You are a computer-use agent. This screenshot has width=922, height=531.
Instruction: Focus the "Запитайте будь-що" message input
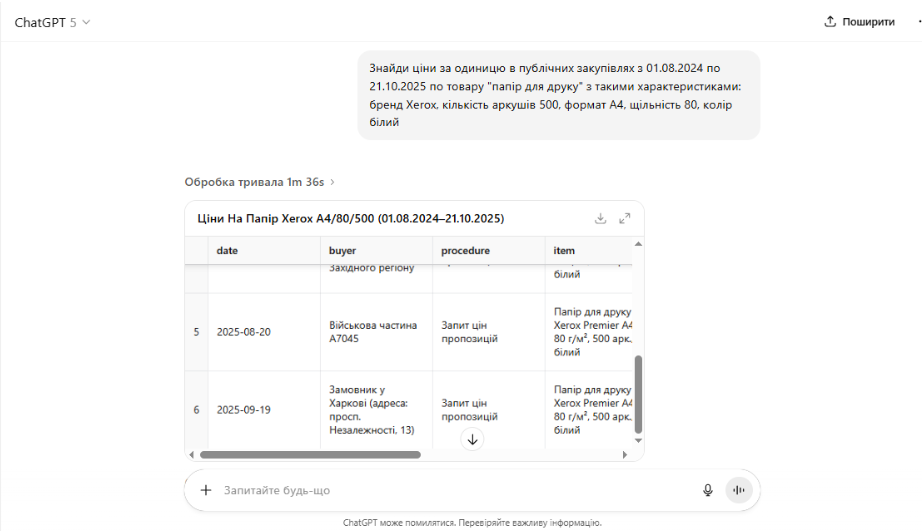[450, 490]
